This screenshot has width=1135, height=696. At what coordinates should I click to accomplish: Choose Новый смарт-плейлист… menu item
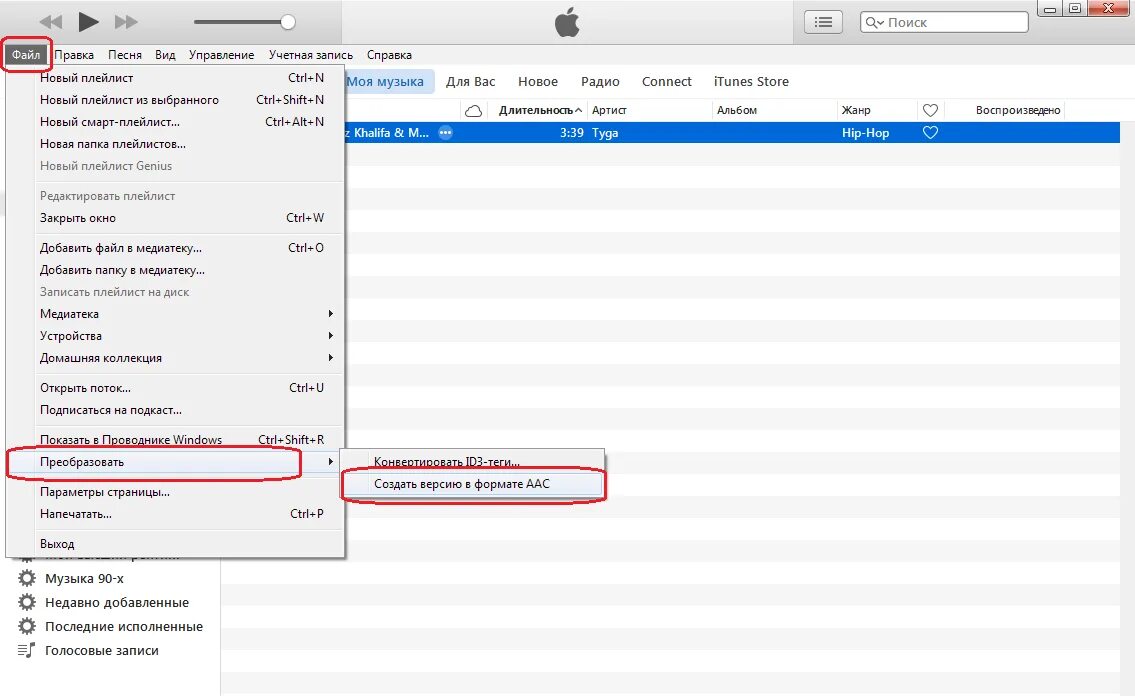click(x=174, y=122)
